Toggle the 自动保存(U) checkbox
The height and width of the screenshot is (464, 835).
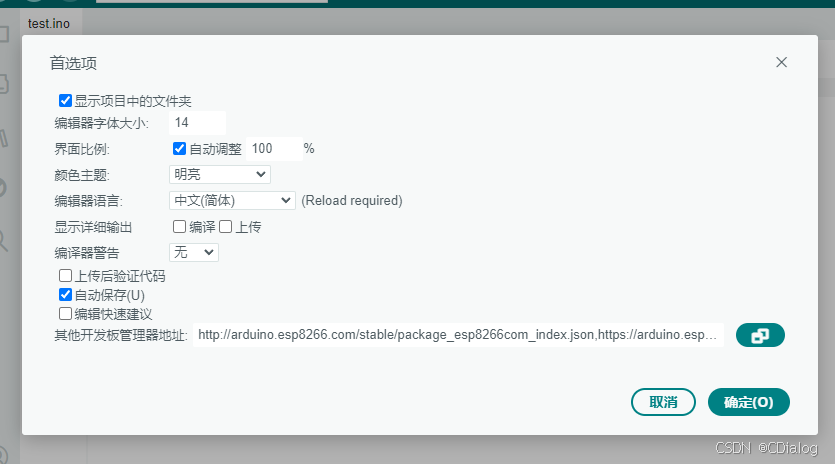(x=66, y=295)
